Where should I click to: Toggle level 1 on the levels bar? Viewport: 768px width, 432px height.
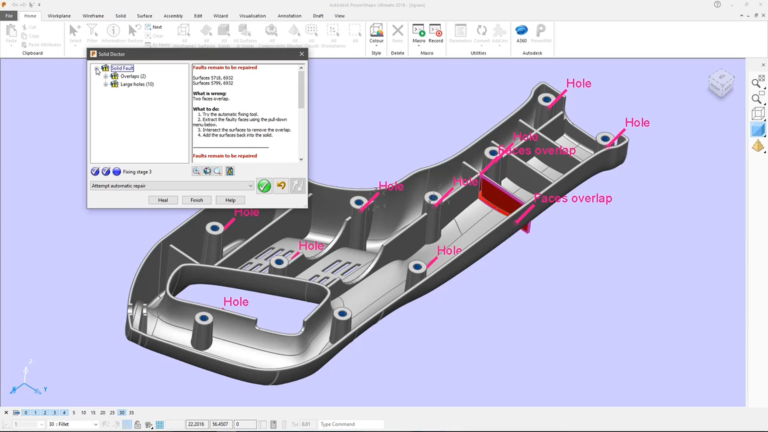(35, 412)
